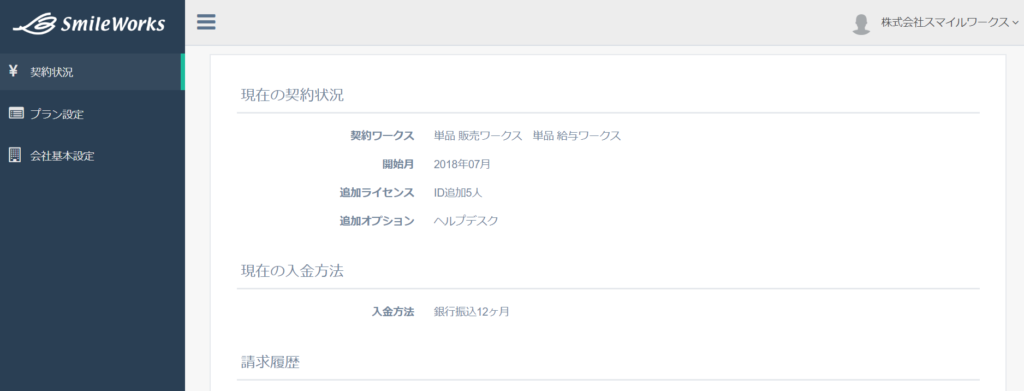Click the 現在の契約状況 section heading
1024x391 pixels.
(290, 95)
